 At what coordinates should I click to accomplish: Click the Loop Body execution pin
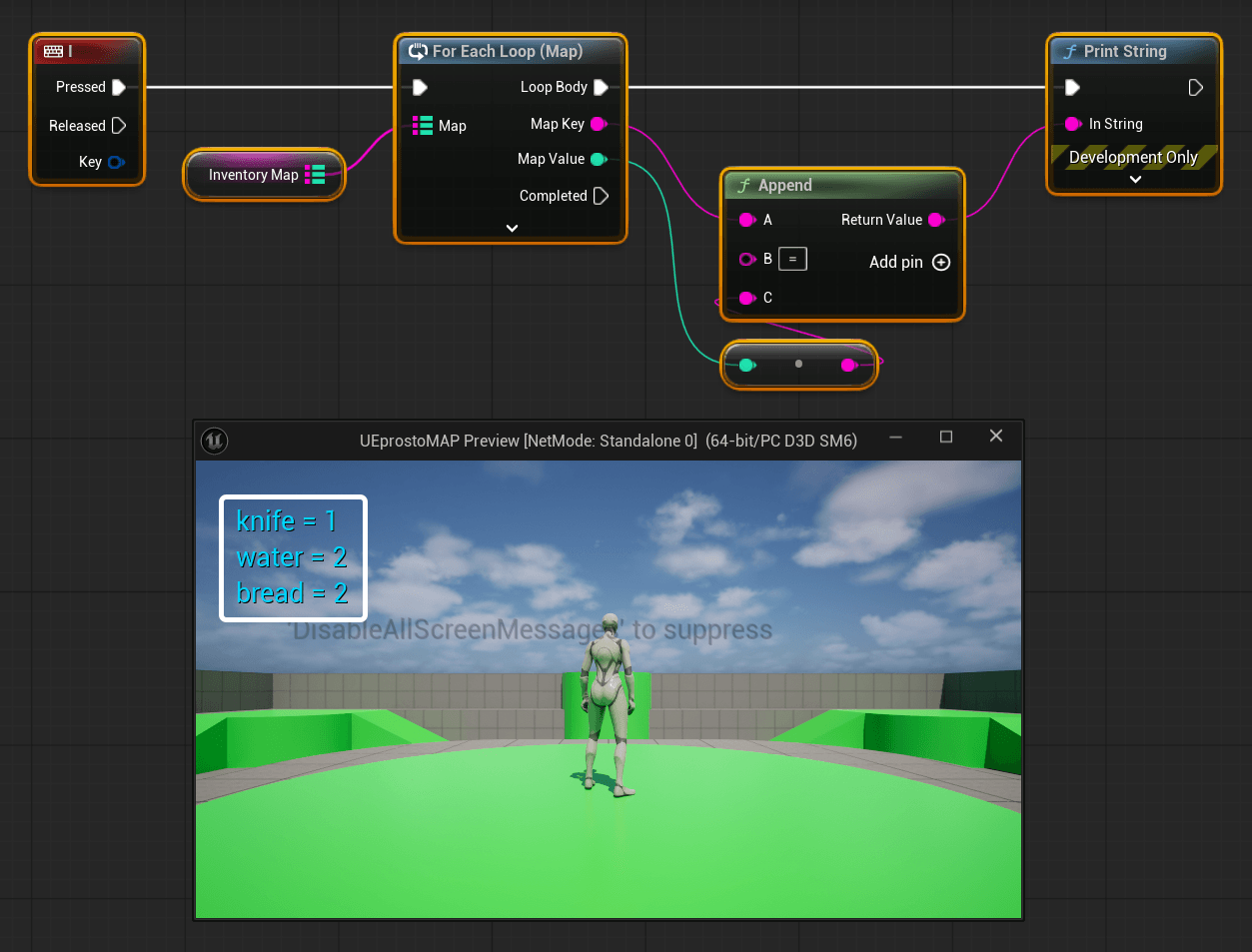[601, 87]
